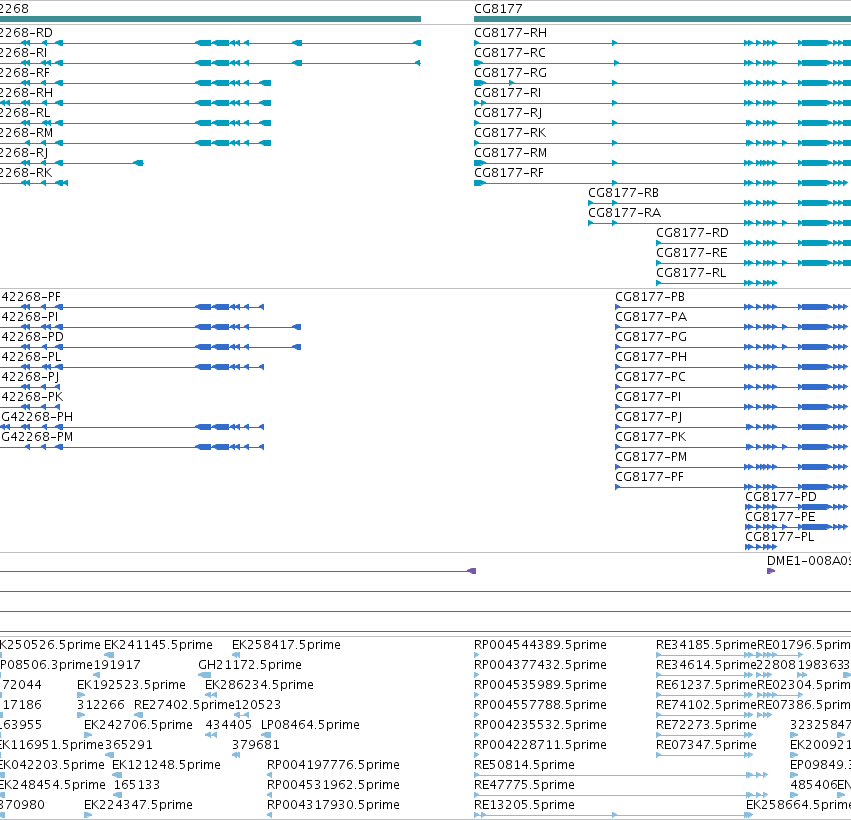Select transcript label CG8177-RA
The image size is (851, 820).
click(624, 213)
